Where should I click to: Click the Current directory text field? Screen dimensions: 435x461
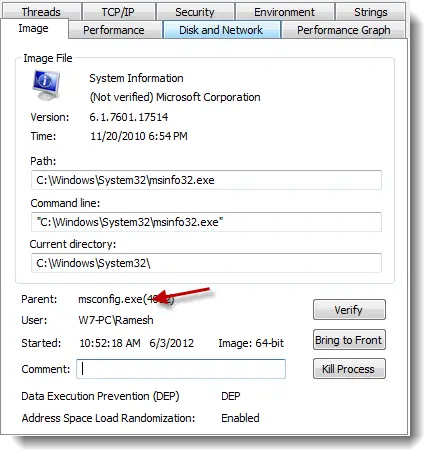206,263
